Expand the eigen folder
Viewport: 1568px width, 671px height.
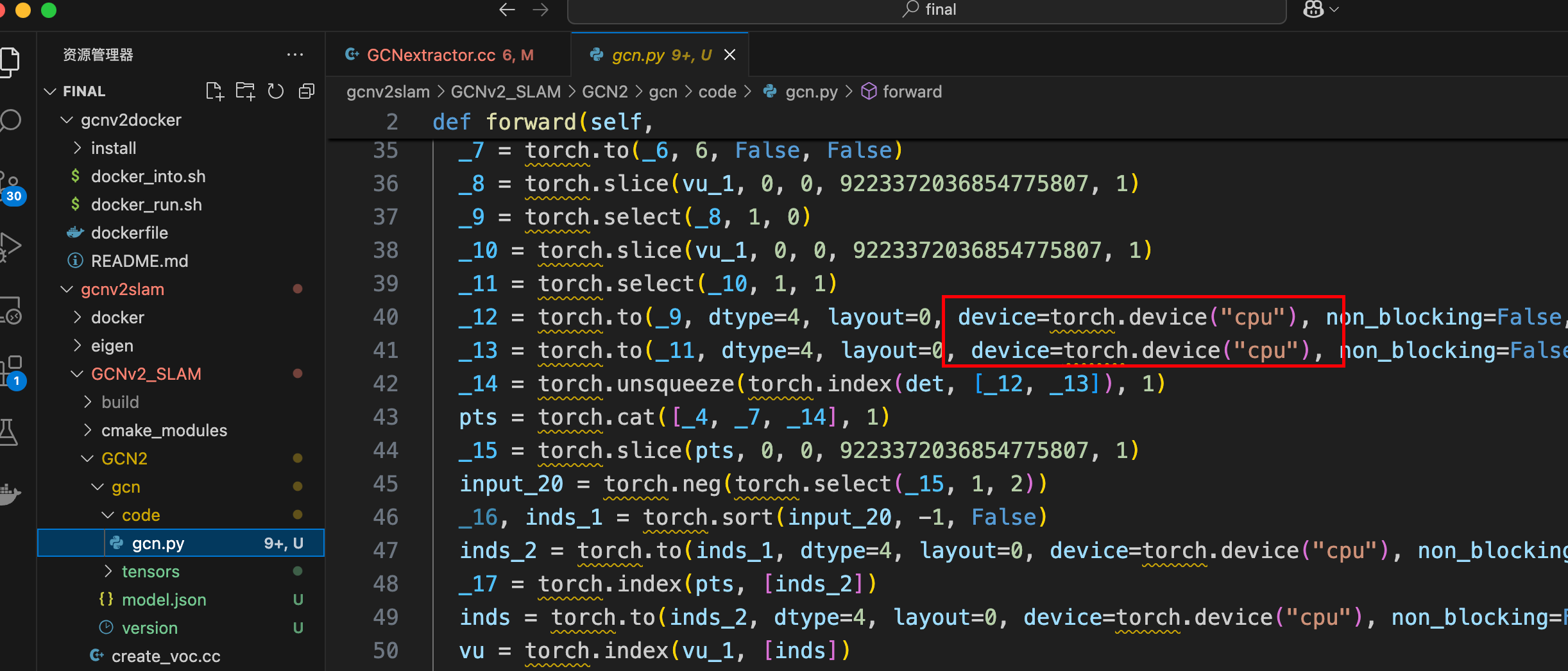pos(112,346)
